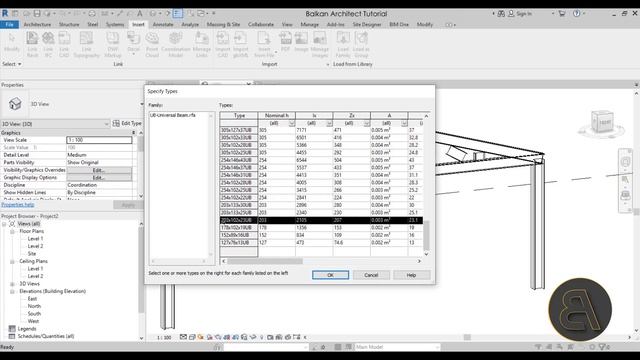Click the Sign In user icon

coord(511,13)
